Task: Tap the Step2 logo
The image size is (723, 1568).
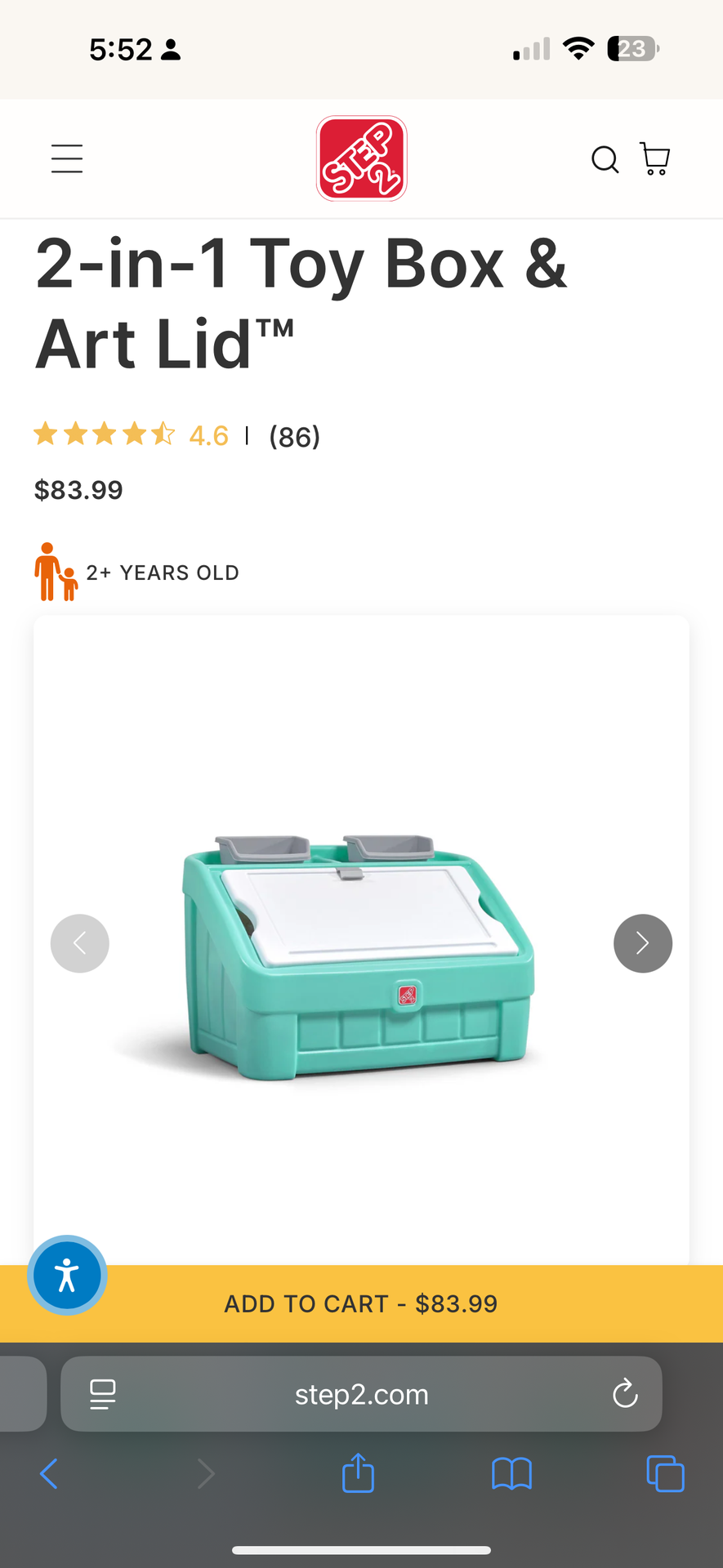Action: (x=362, y=158)
